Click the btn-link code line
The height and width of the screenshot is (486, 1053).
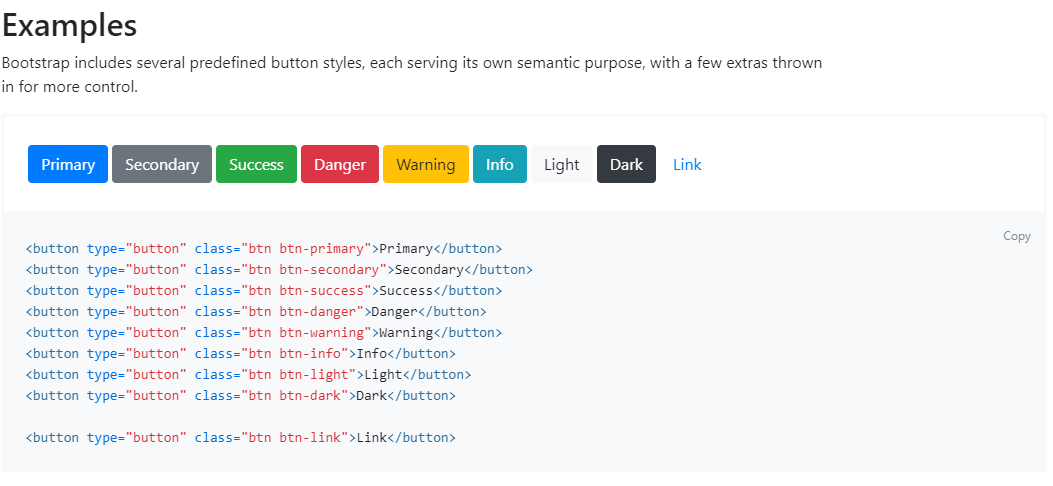pyautogui.click(x=240, y=437)
